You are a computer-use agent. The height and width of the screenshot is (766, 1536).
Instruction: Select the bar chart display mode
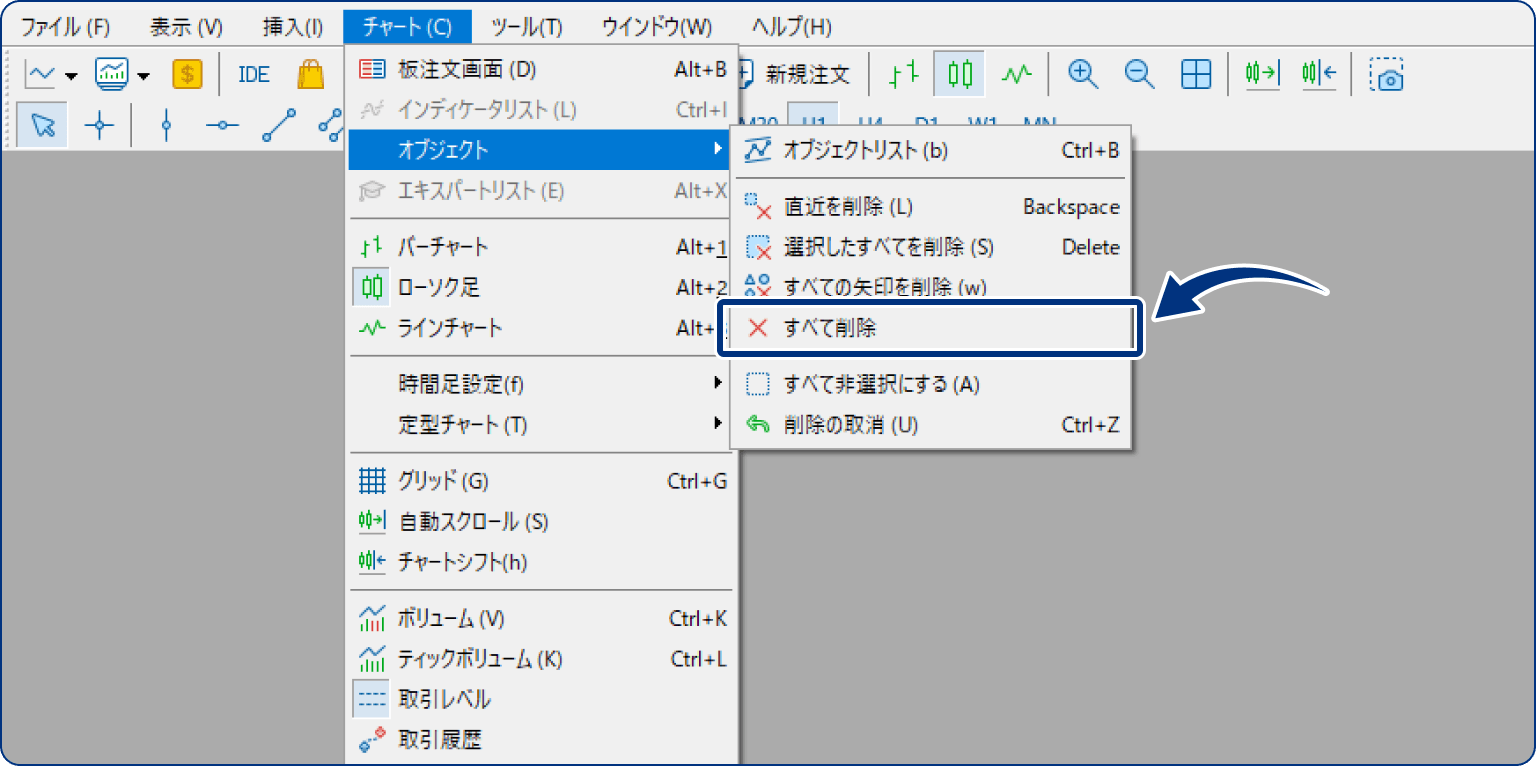[x=901, y=73]
